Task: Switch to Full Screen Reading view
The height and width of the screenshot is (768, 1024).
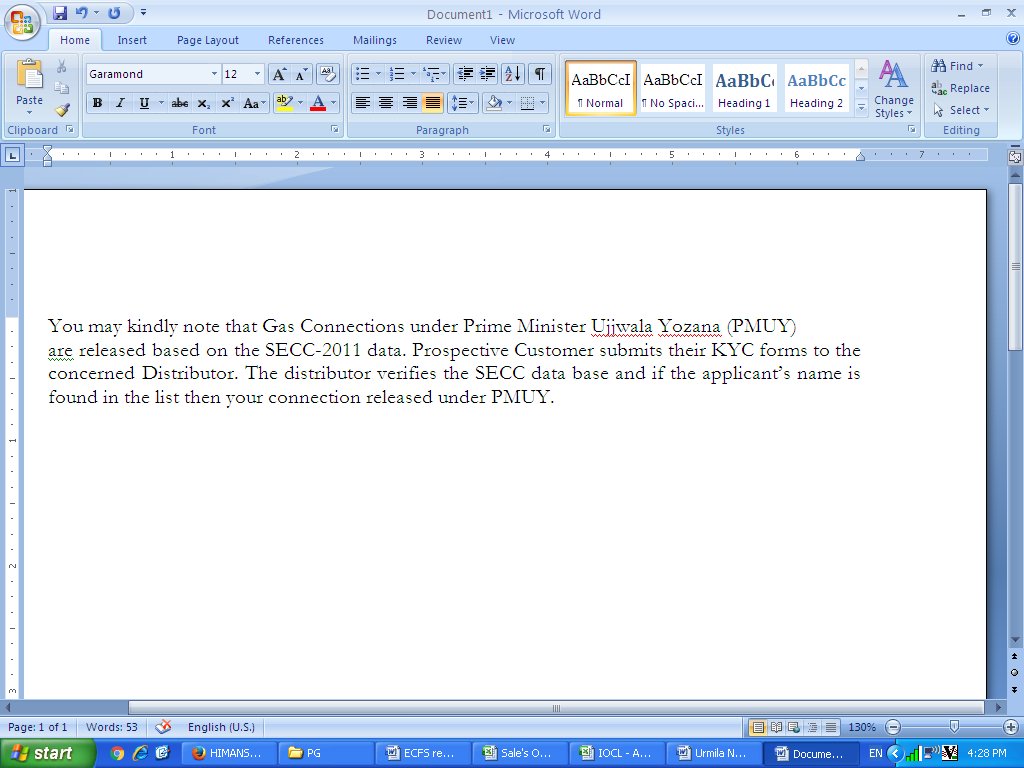Action: (x=776, y=727)
